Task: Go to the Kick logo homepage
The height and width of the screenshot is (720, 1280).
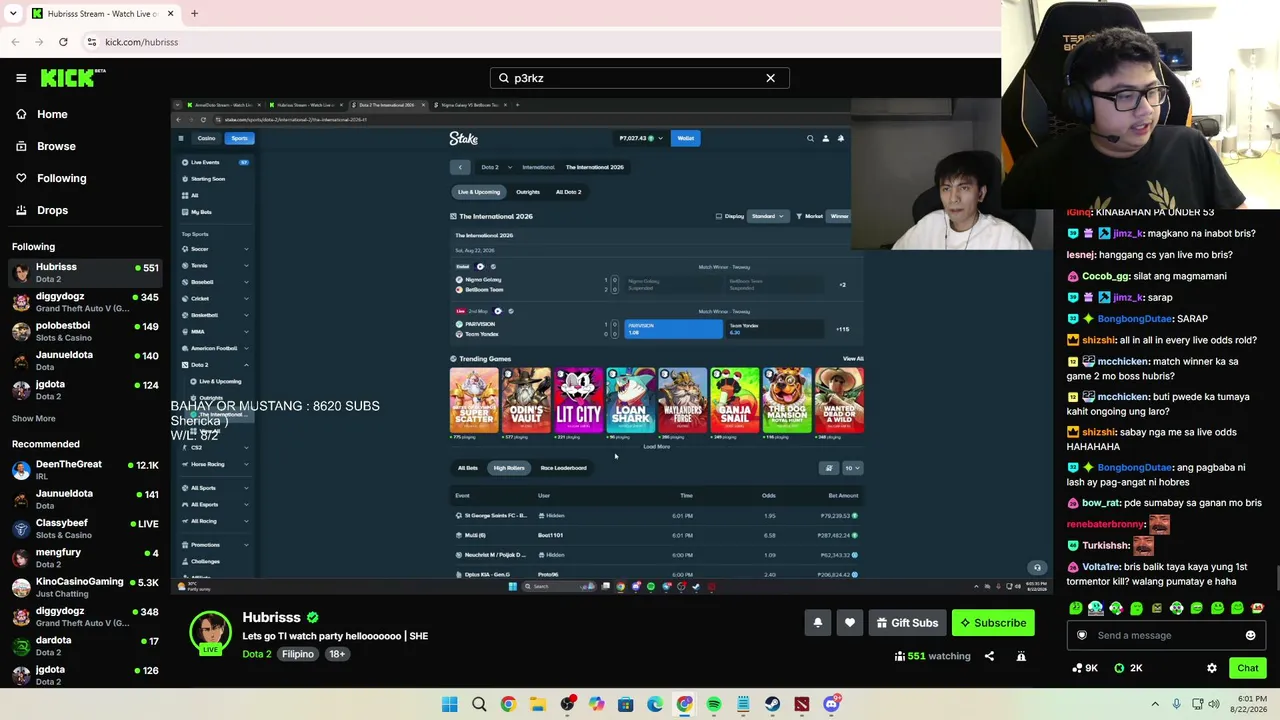Action: (x=73, y=78)
